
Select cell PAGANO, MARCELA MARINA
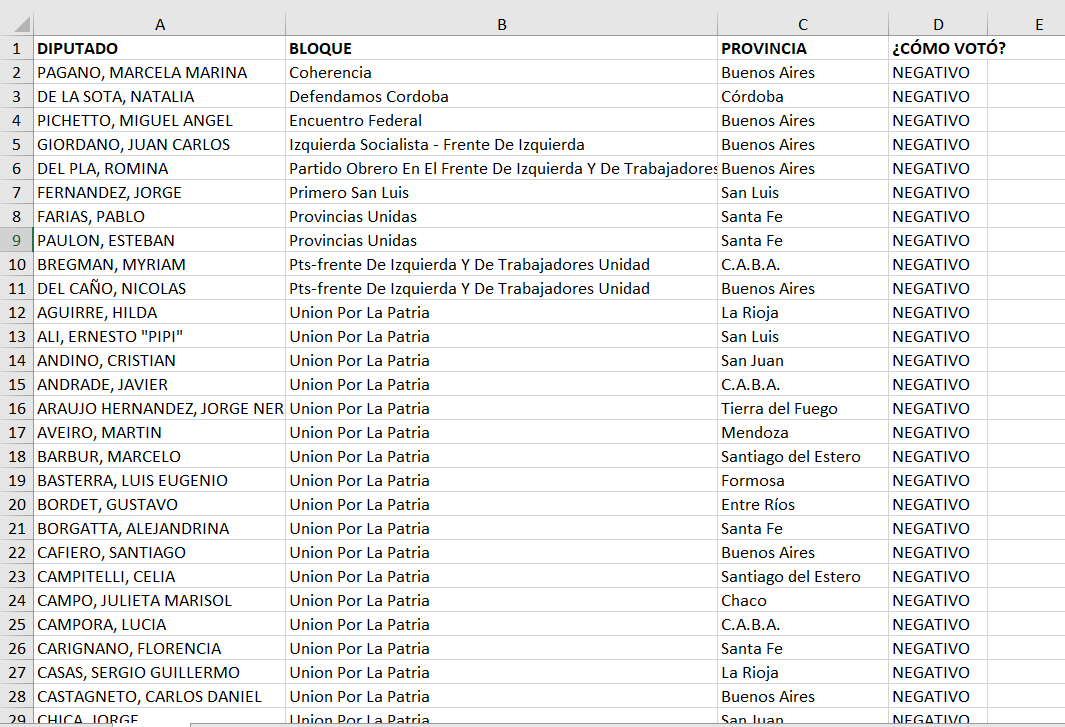pyautogui.click(x=160, y=73)
